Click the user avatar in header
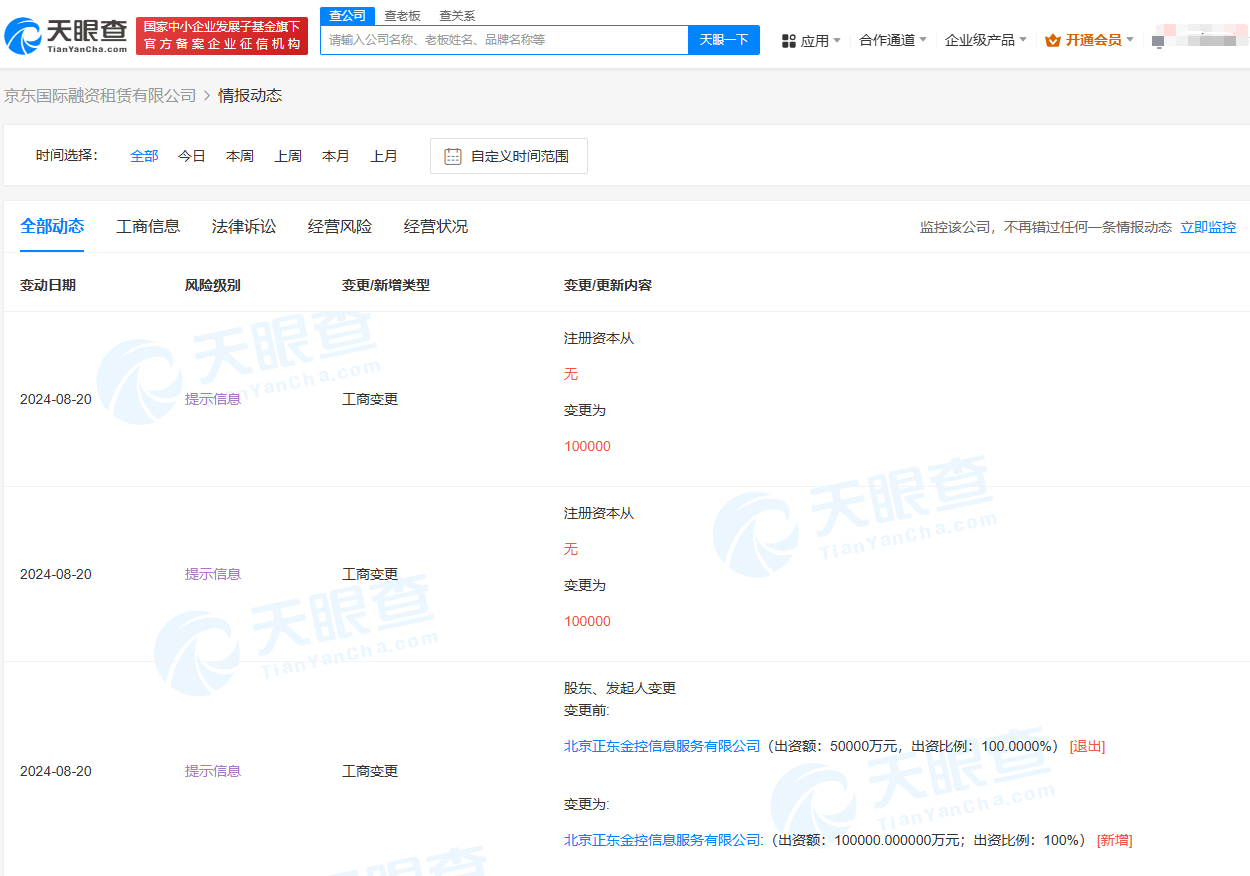Image resolution: width=1250 pixels, height=876 pixels. [1158, 41]
